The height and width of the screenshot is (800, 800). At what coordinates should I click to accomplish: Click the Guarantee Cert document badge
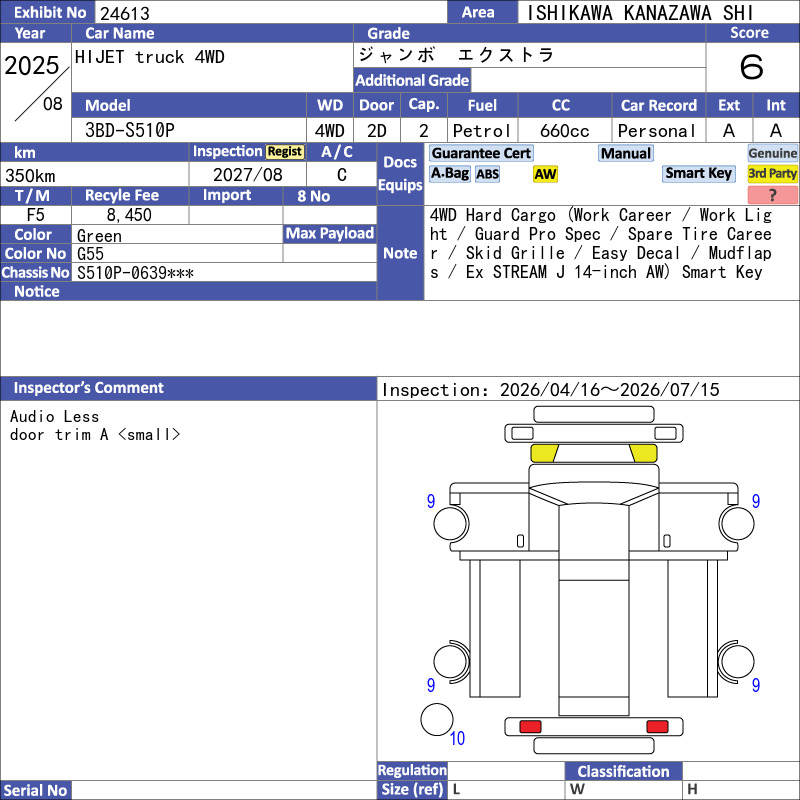pos(481,154)
